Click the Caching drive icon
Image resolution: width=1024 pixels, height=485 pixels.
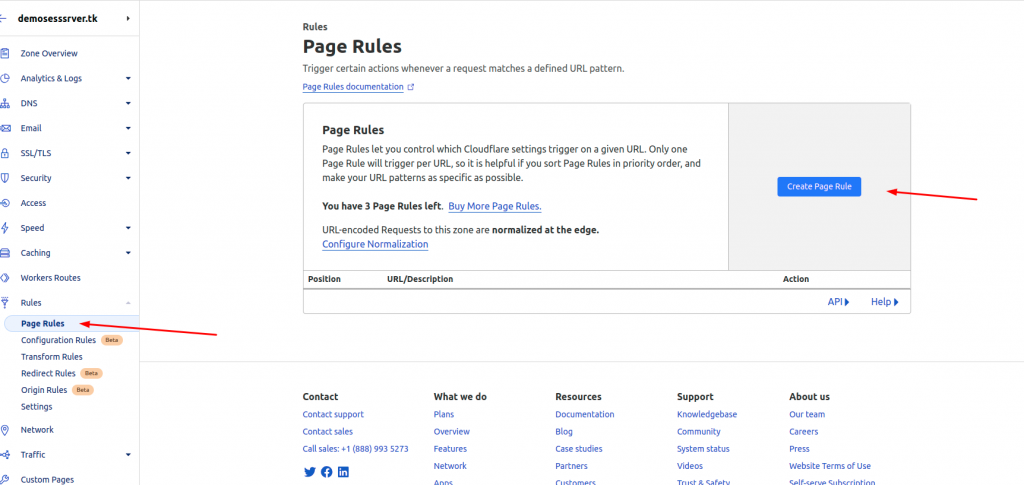coord(5,253)
